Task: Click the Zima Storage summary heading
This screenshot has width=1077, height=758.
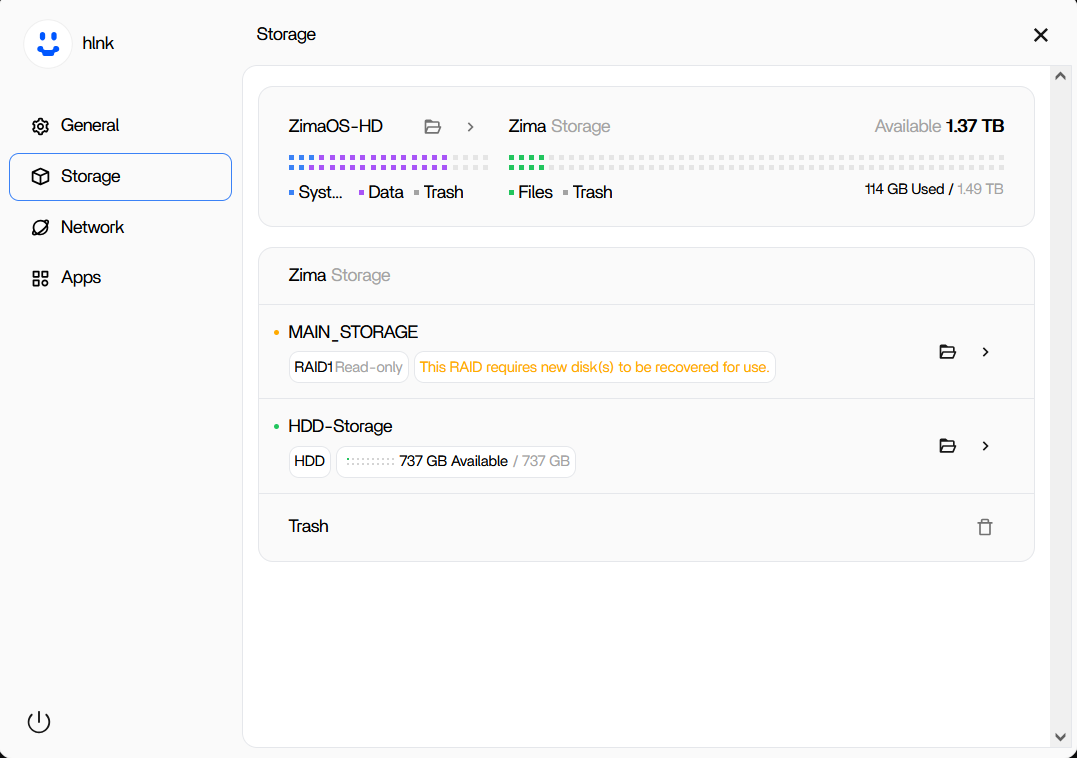Action: pos(559,126)
